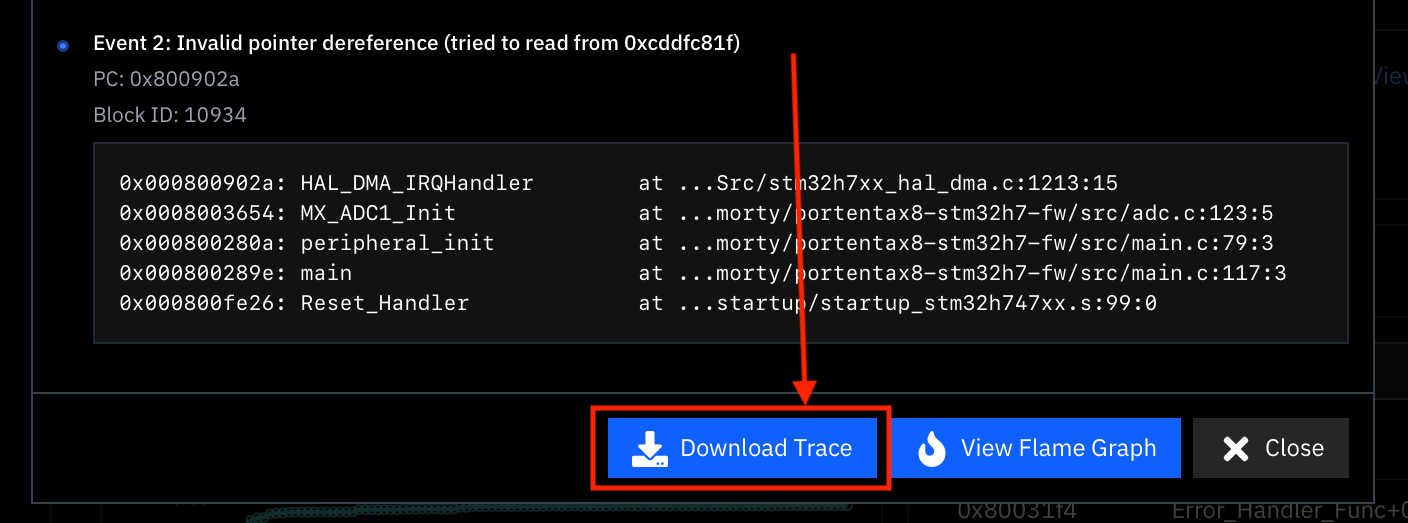Click the Download Trace button

coord(742,448)
